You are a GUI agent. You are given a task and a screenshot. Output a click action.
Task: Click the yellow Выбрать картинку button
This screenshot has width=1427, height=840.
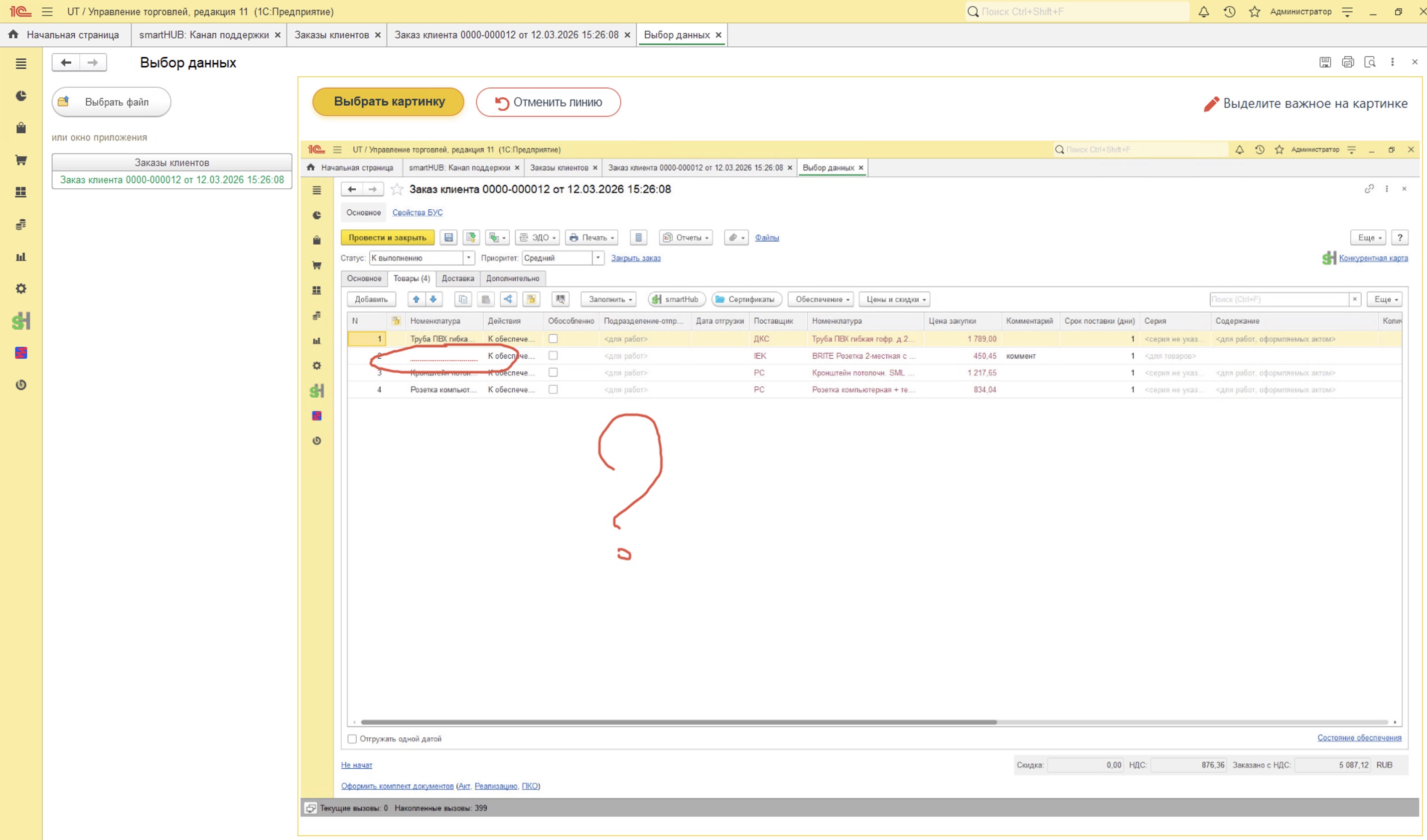pyautogui.click(x=389, y=102)
